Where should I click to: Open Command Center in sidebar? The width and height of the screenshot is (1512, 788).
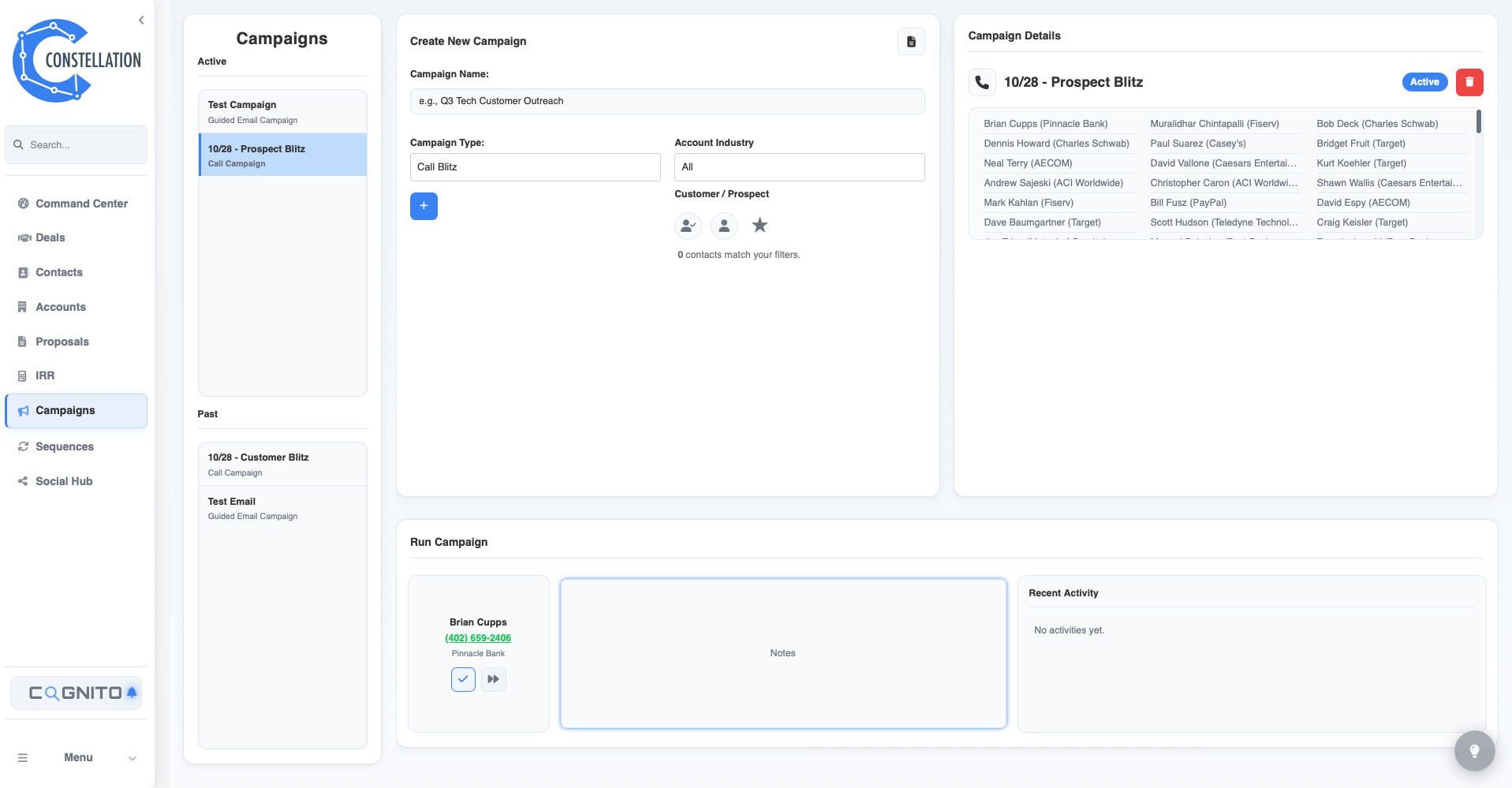coord(81,204)
